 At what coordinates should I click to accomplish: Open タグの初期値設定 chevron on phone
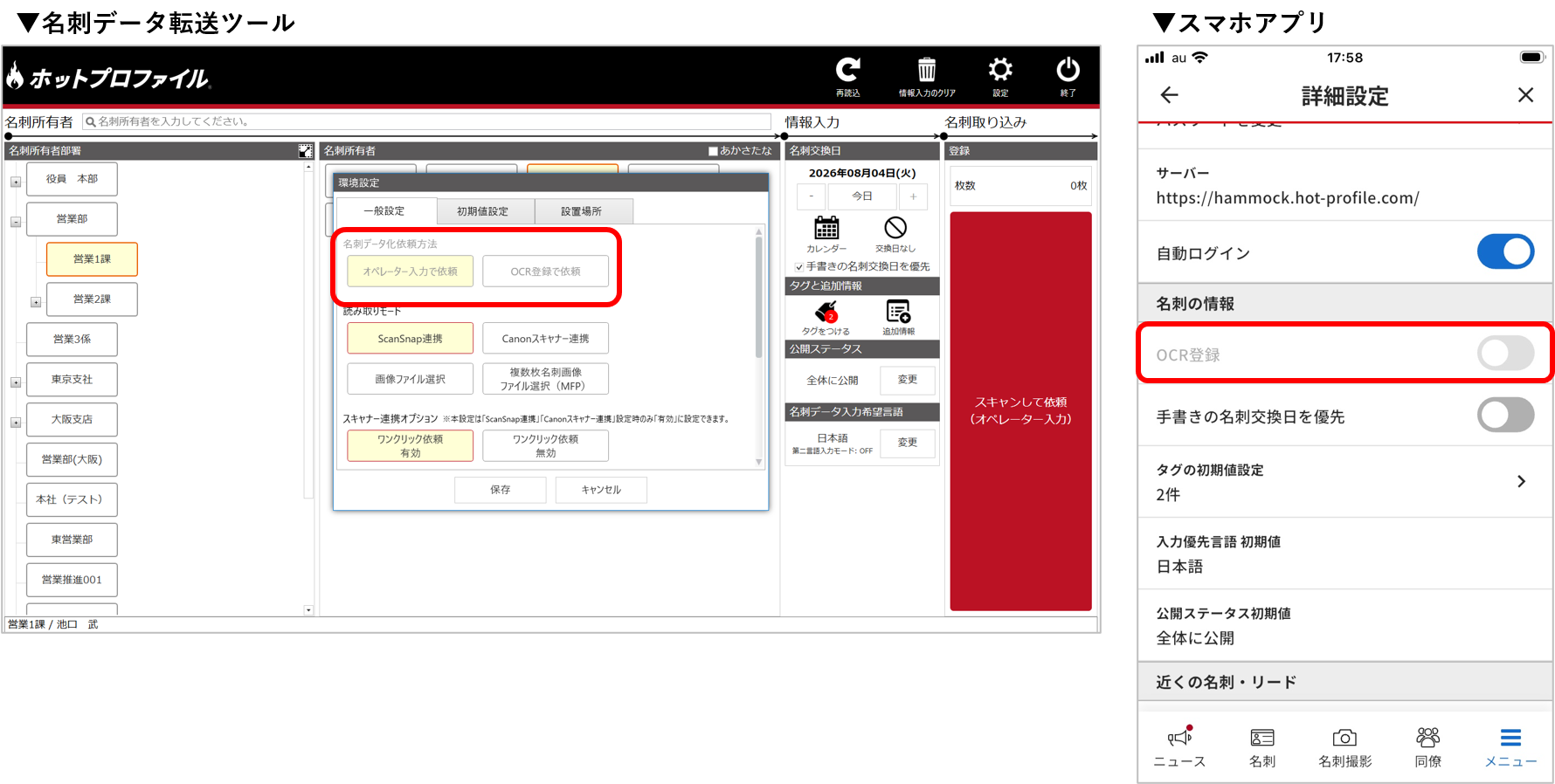click(x=1521, y=481)
